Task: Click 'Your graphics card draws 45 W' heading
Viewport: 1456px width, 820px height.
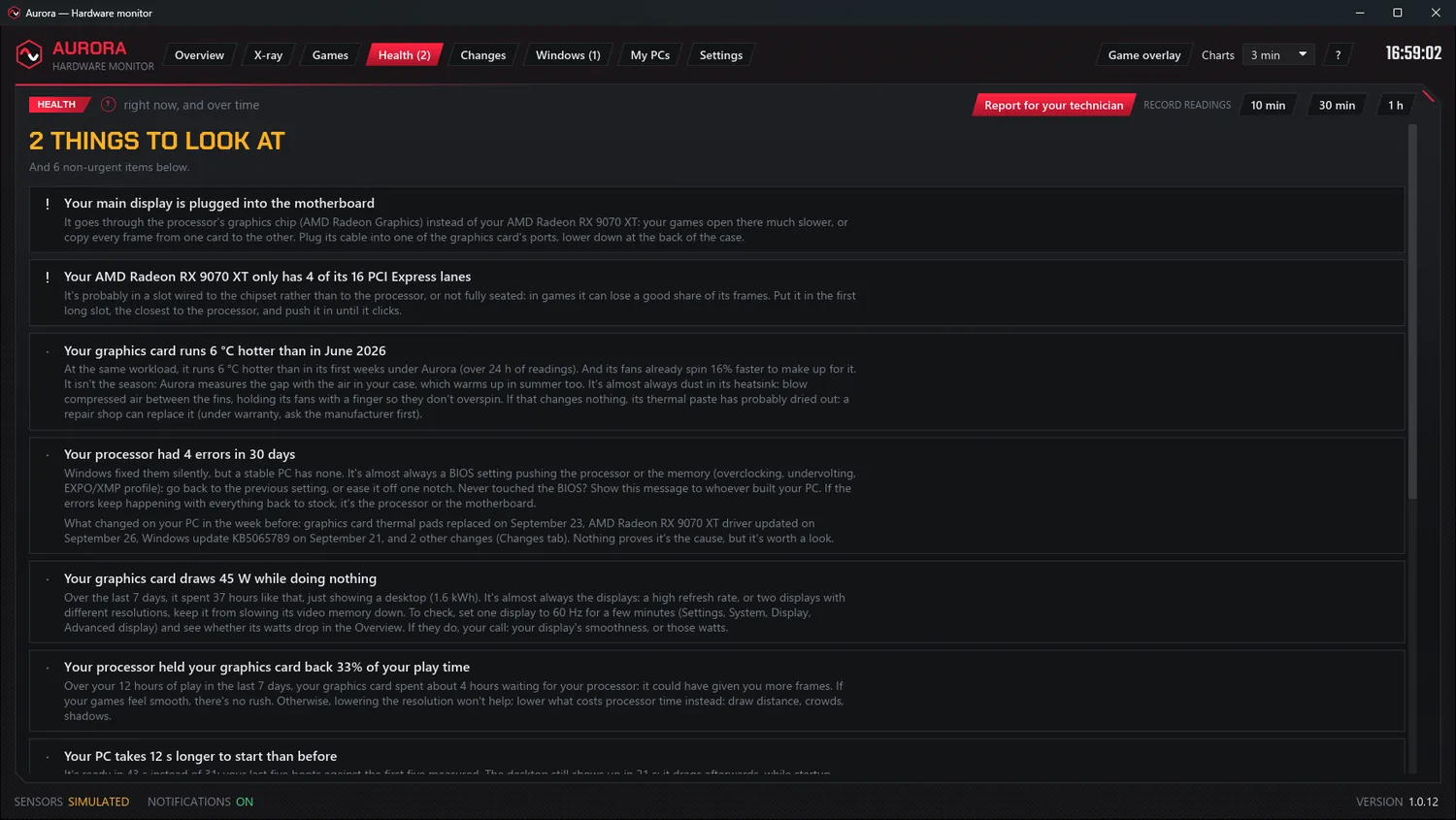Action: click(x=220, y=578)
